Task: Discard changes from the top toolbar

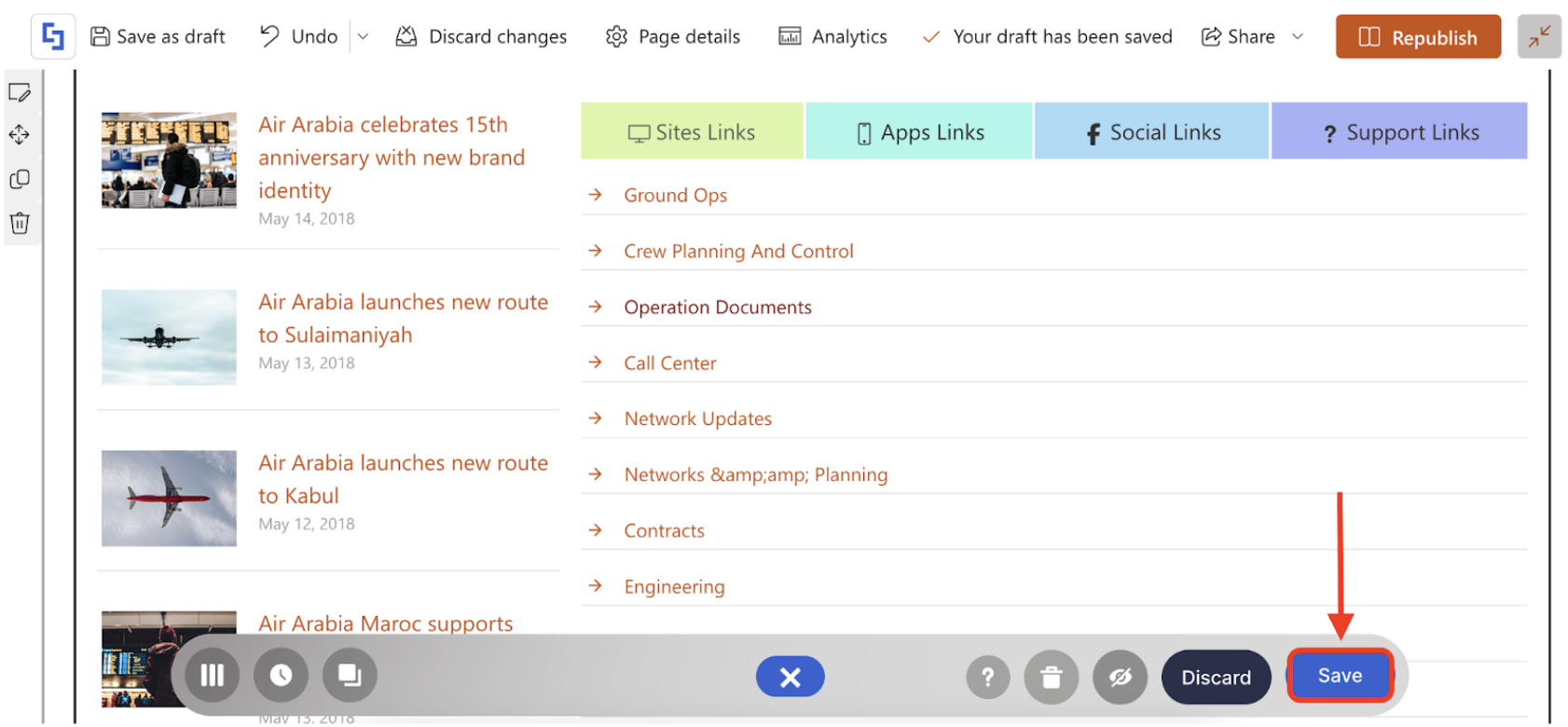Action: (x=481, y=36)
